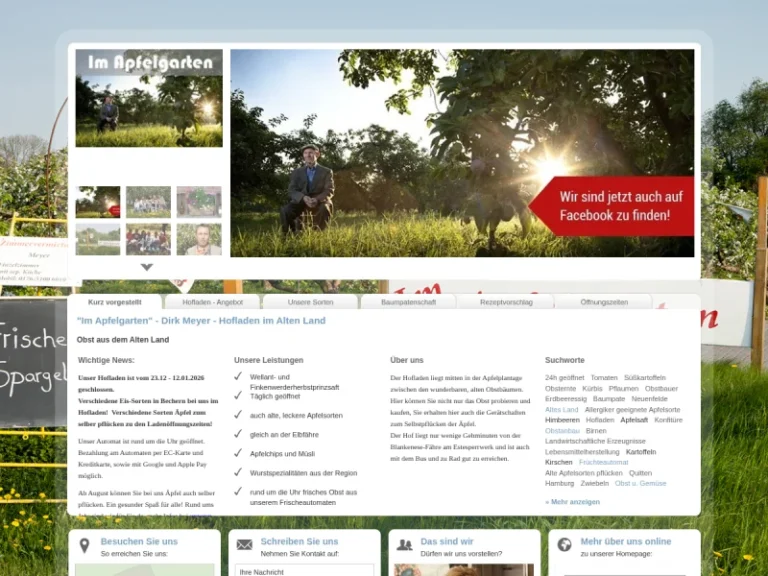Image resolution: width=768 pixels, height=576 pixels.
Task: Select the man's portrait thumbnail
Action: point(199,240)
